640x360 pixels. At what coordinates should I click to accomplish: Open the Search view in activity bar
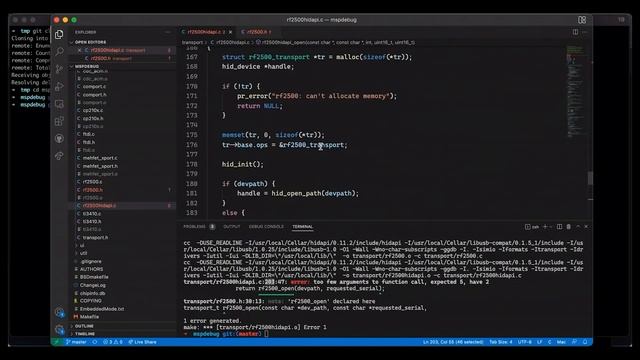59,51
